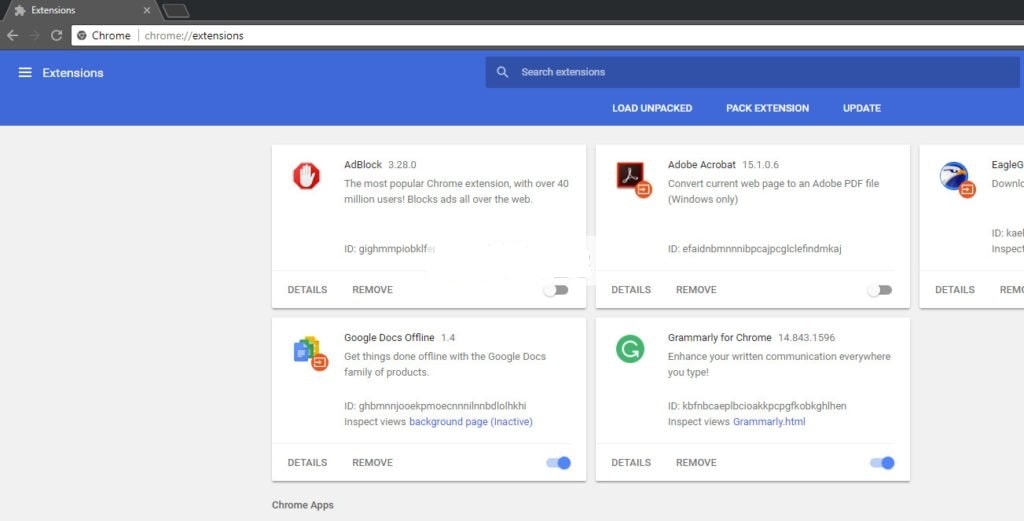Disable the Google Docs Offline toggle
This screenshot has height=521, width=1024.
(558, 463)
